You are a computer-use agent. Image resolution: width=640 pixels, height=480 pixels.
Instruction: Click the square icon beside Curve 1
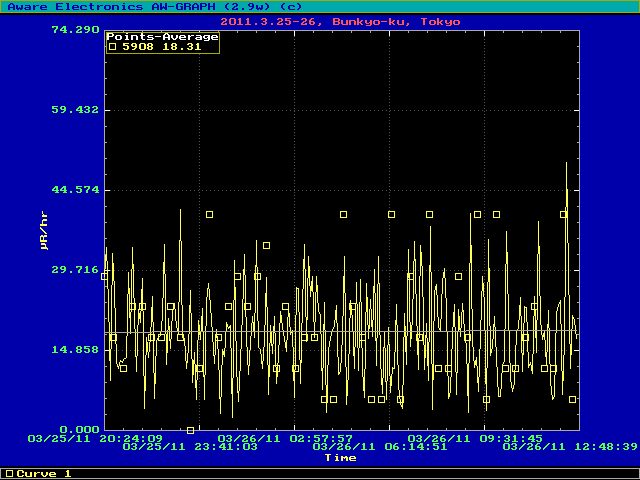[x=9, y=473]
